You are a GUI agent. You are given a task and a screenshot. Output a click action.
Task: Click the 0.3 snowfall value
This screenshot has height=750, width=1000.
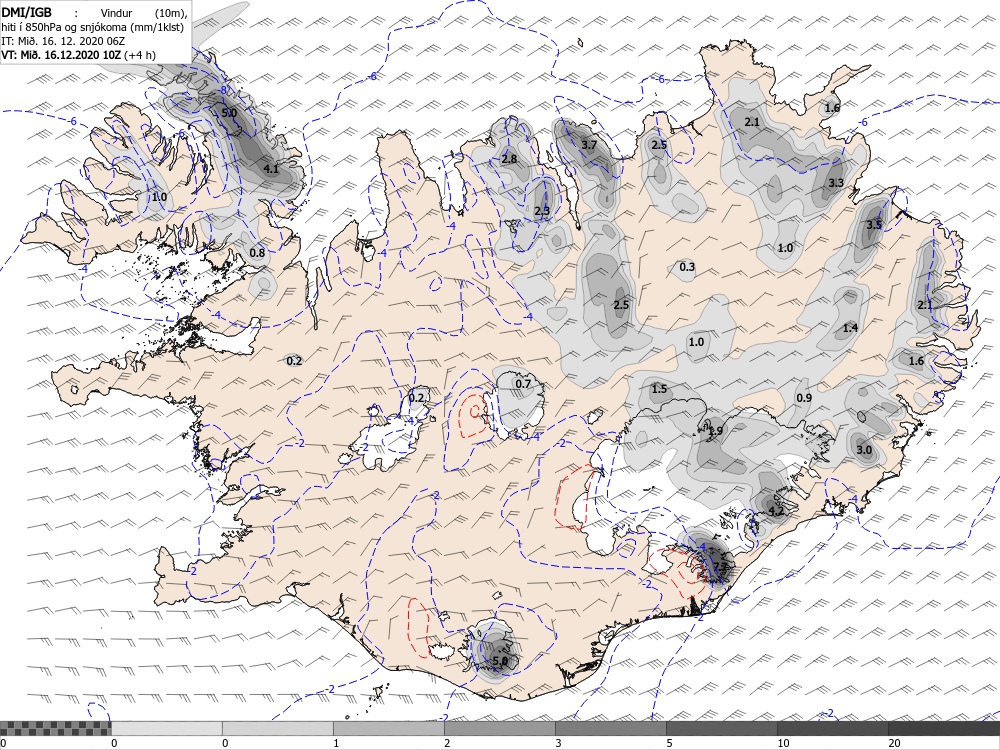(687, 267)
